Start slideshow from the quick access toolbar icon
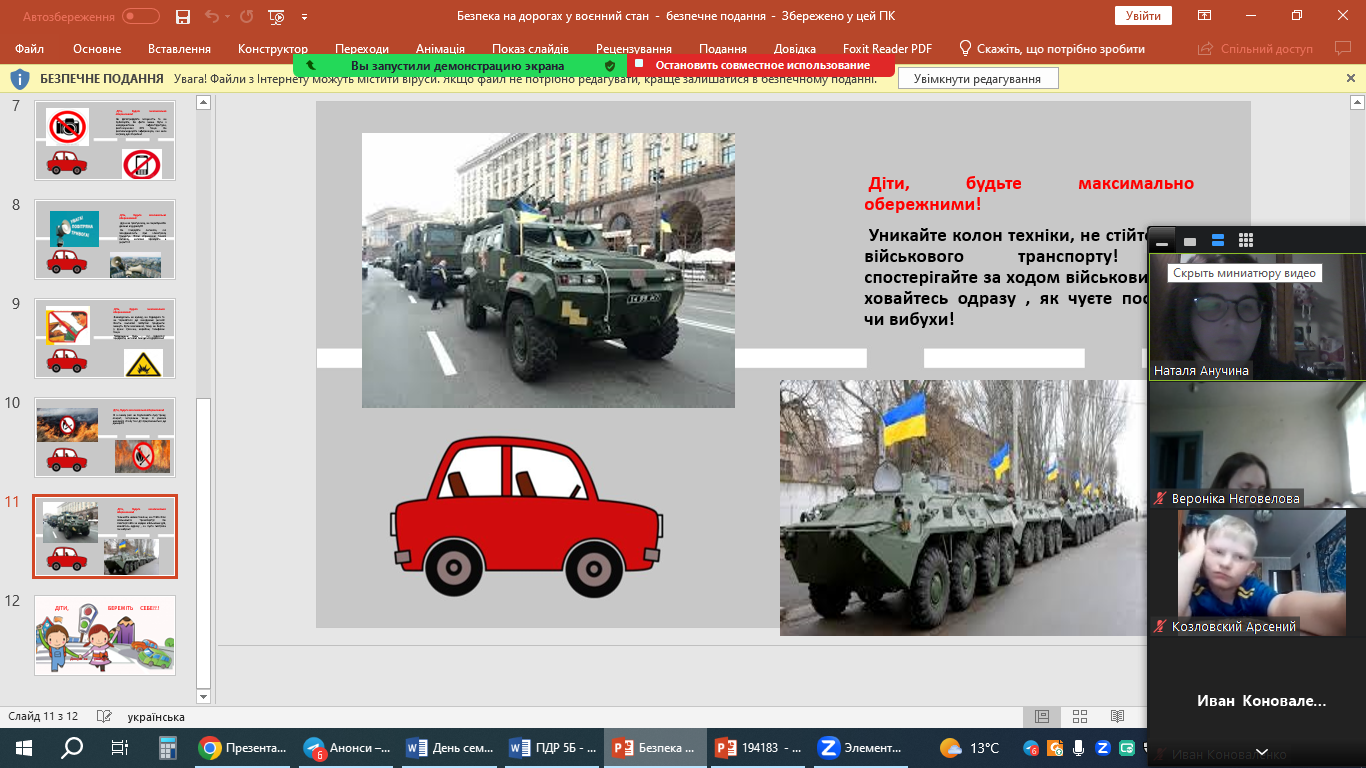 [x=277, y=16]
